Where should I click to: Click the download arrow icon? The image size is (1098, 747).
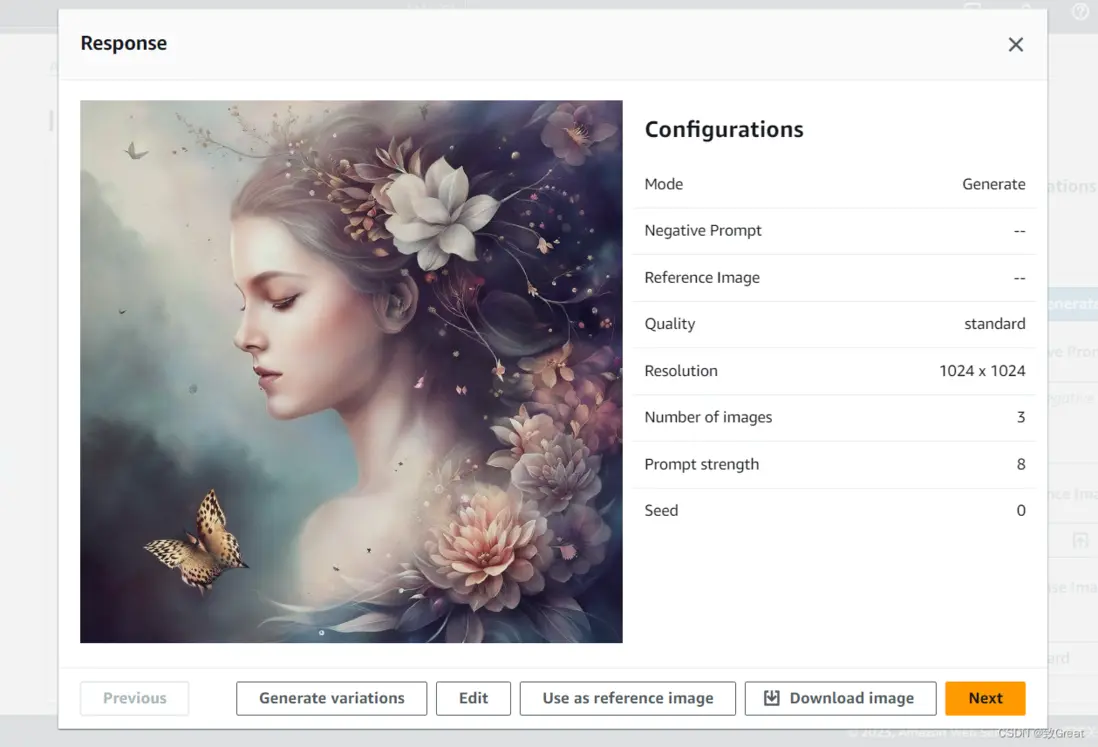(x=771, y=698)
